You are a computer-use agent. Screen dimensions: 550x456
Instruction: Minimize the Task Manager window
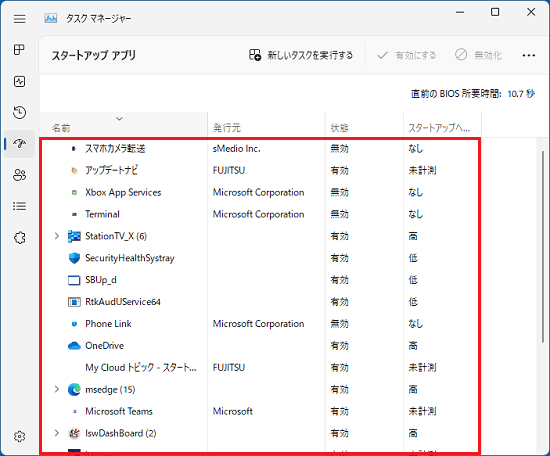[460, 12]
